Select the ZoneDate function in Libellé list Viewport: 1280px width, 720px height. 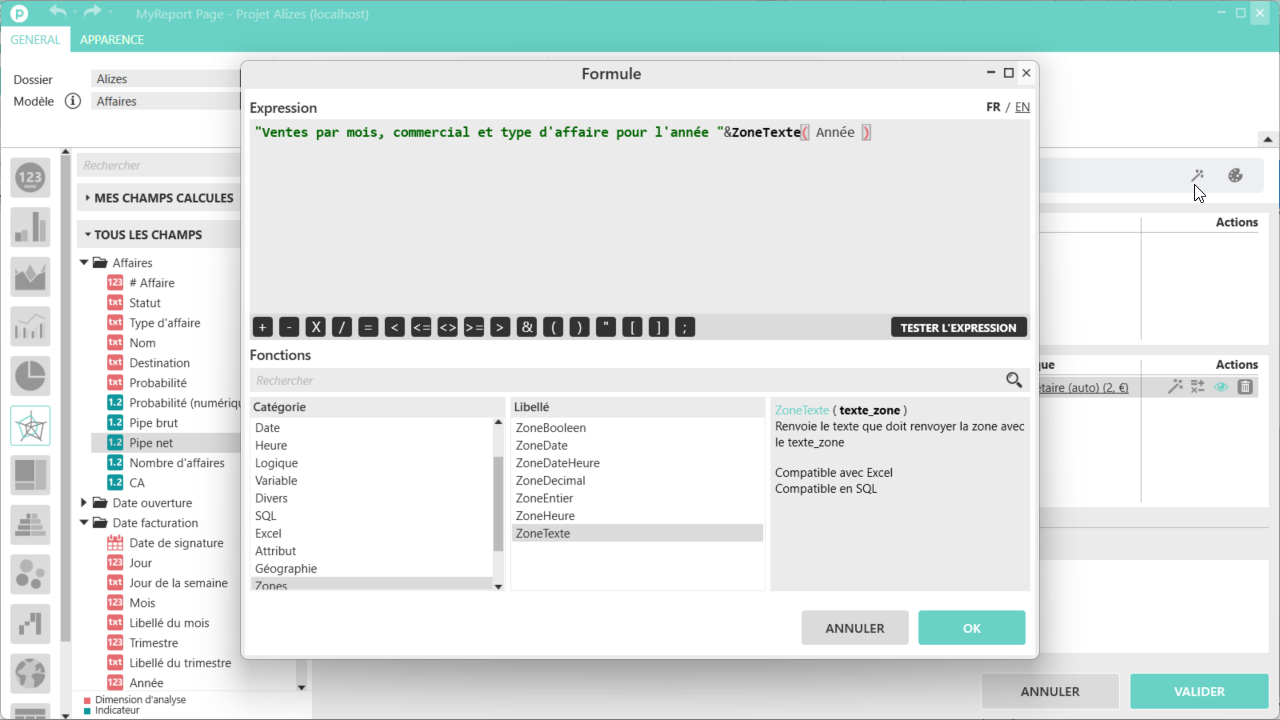(x=541, y=445)
